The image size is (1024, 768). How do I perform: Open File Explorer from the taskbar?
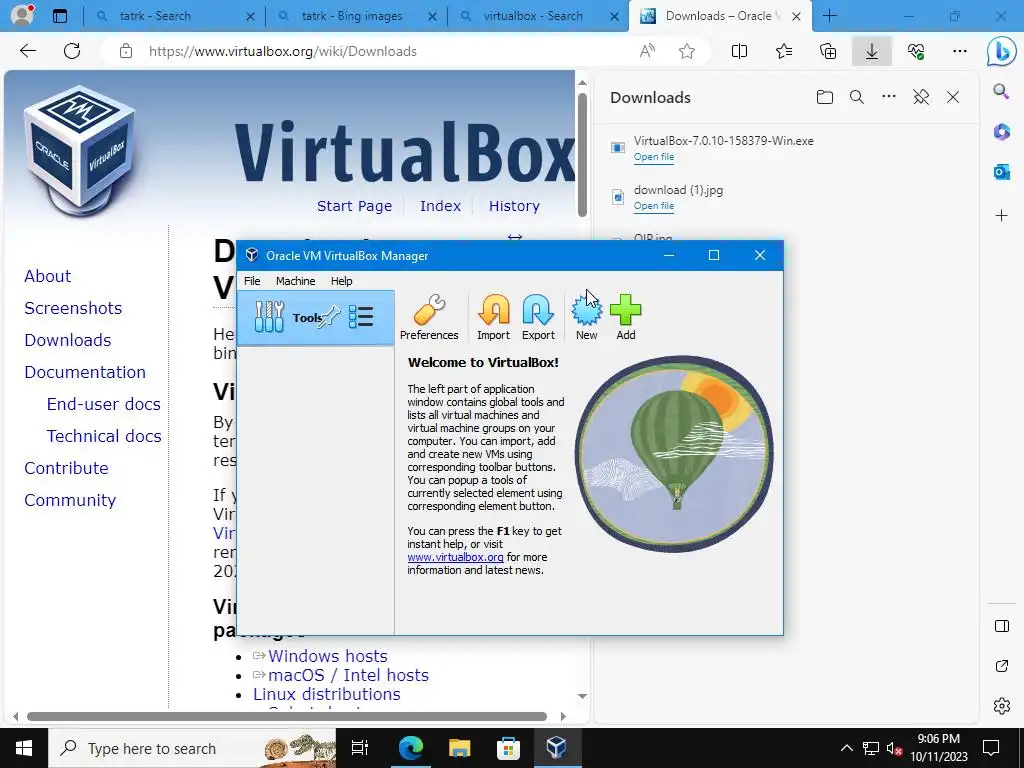pyautogui.click(x=459, y=748)
